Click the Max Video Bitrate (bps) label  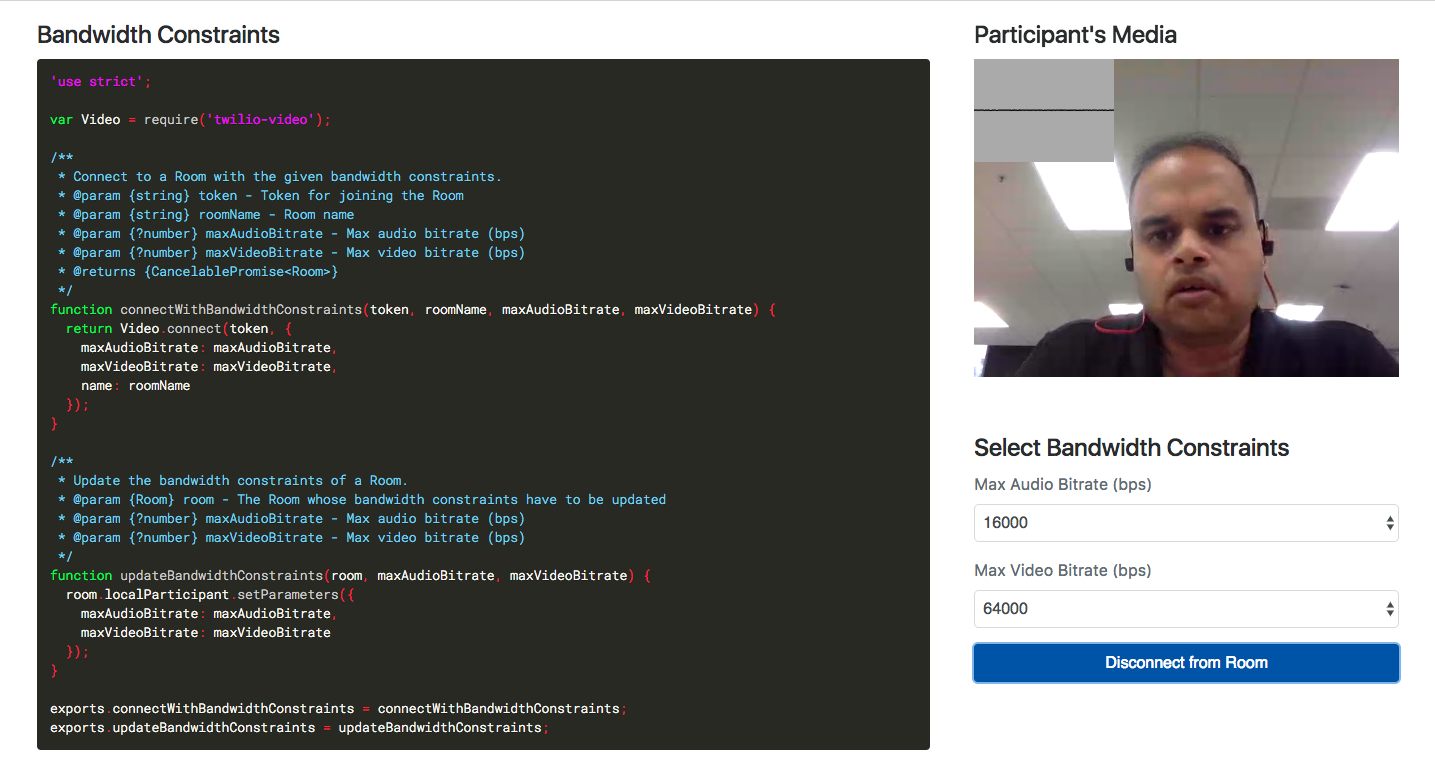[x=1062, y=571]
